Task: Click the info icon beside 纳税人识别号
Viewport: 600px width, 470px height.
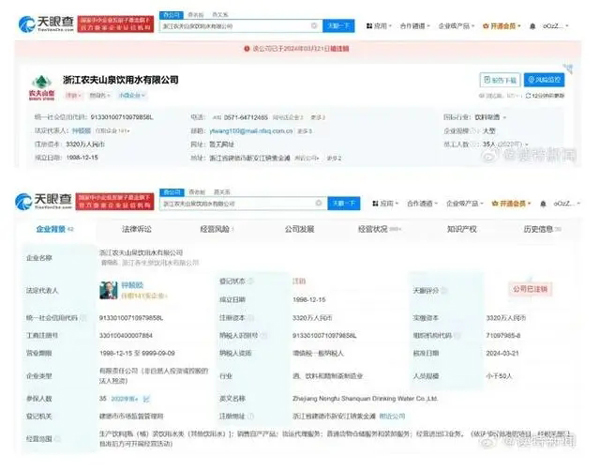Action: tap(264, 336)
